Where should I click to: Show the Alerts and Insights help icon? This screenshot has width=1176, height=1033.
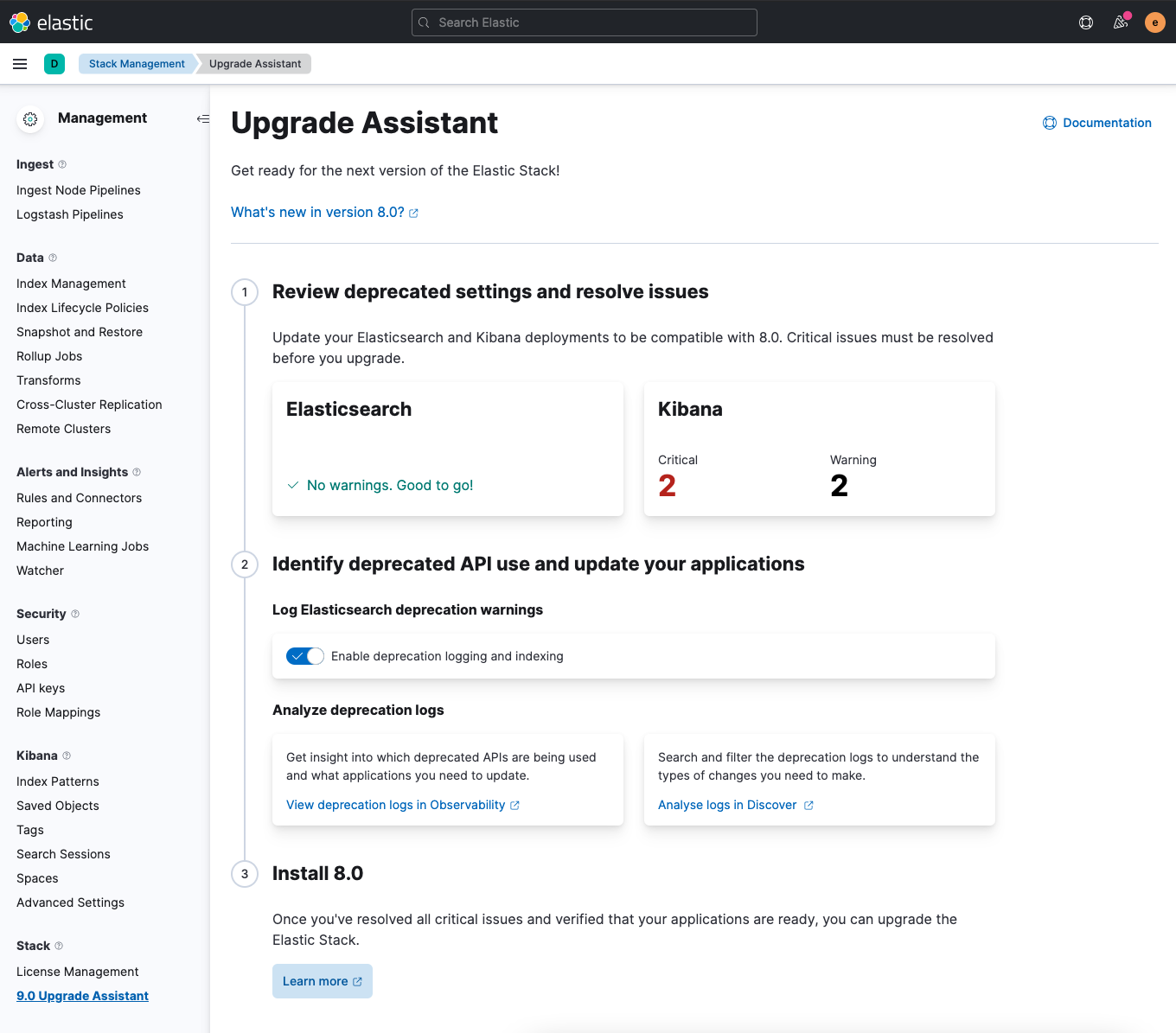tap(137, 472)
